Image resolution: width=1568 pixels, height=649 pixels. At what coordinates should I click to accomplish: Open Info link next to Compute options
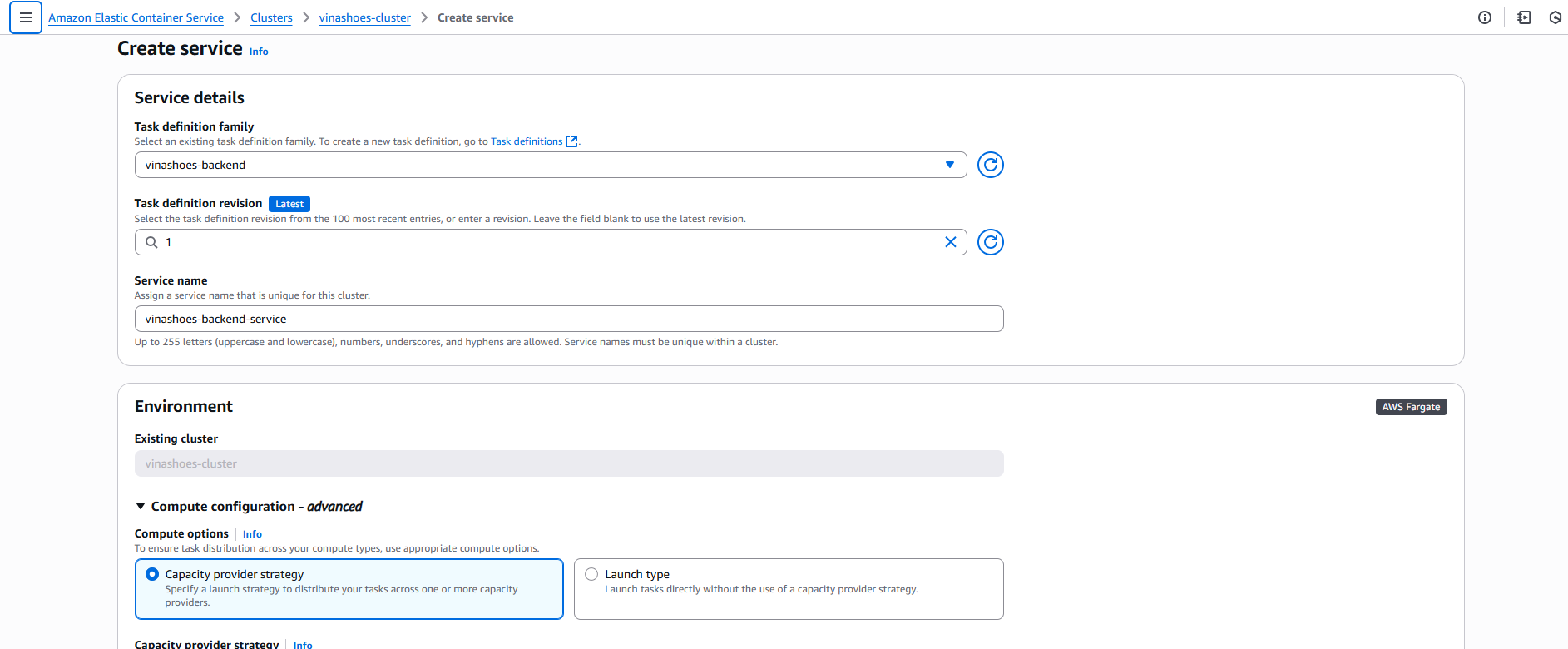click(252, 534)
